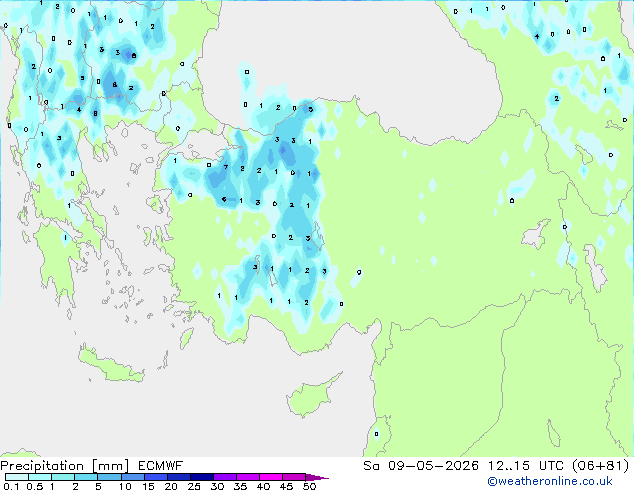This screenshot has height=490, width=634.
Task: Pick the 40–45 mm magenta legend swatch
Action: 271,477
